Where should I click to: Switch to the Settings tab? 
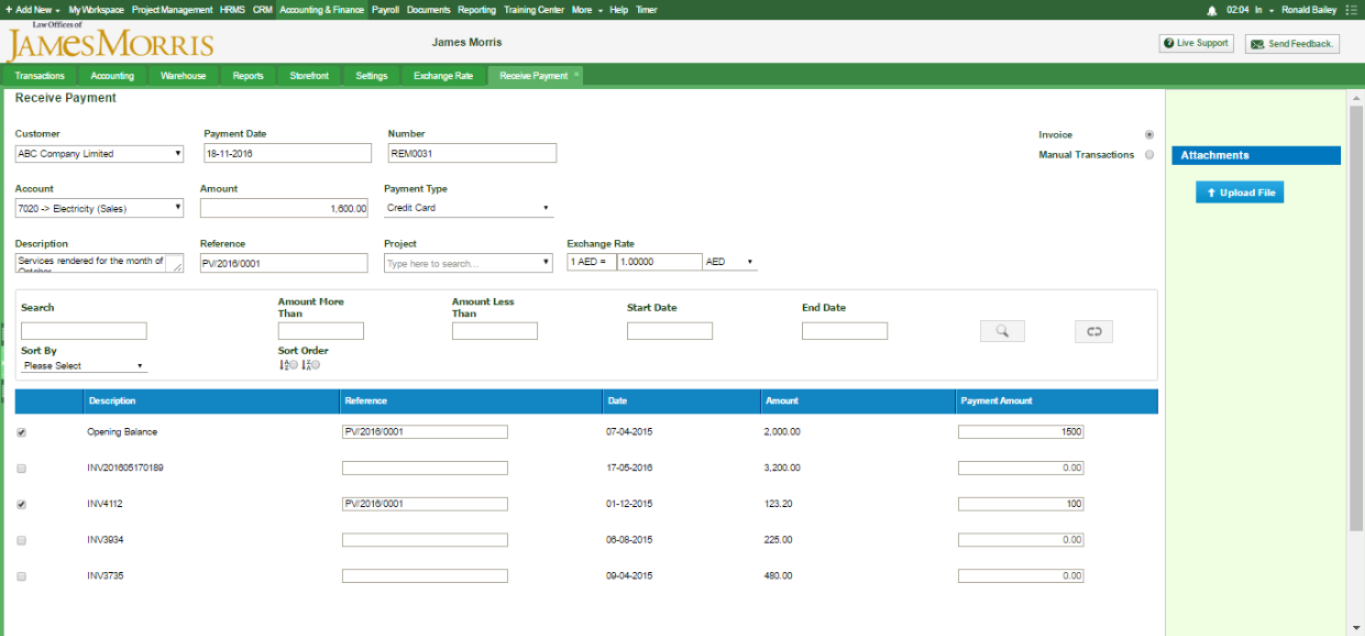[371, 76]
